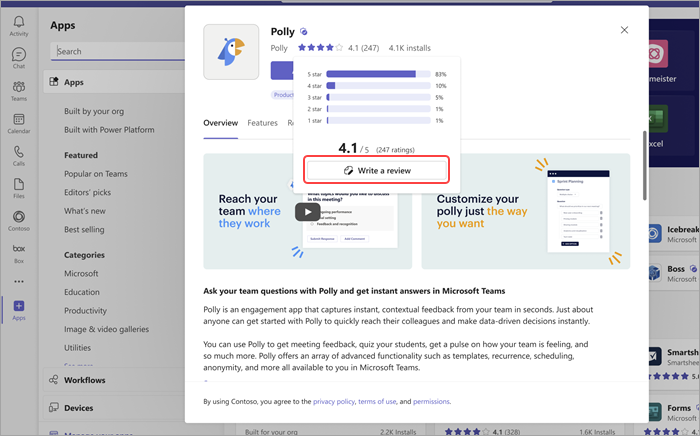Open the Forms app icon behind dialog
Viewport: 700px width, 436px height.
coord(654,411)
